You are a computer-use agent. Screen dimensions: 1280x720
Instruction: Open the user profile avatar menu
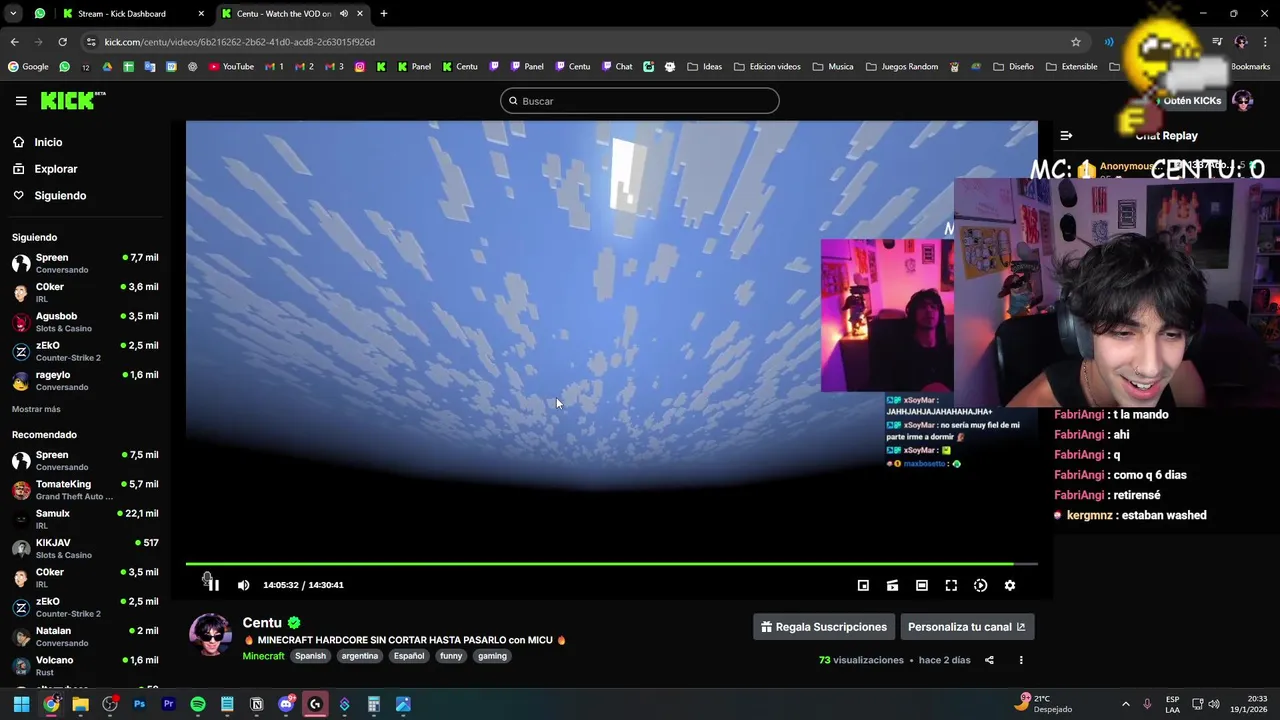coord(1243,101)
